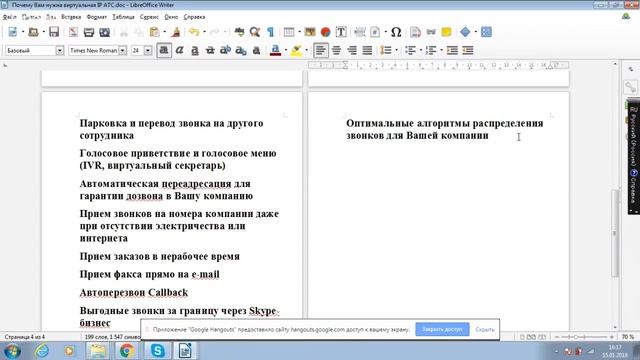Toggle italic formatting
Screen dimensions: 640x360
179,50
